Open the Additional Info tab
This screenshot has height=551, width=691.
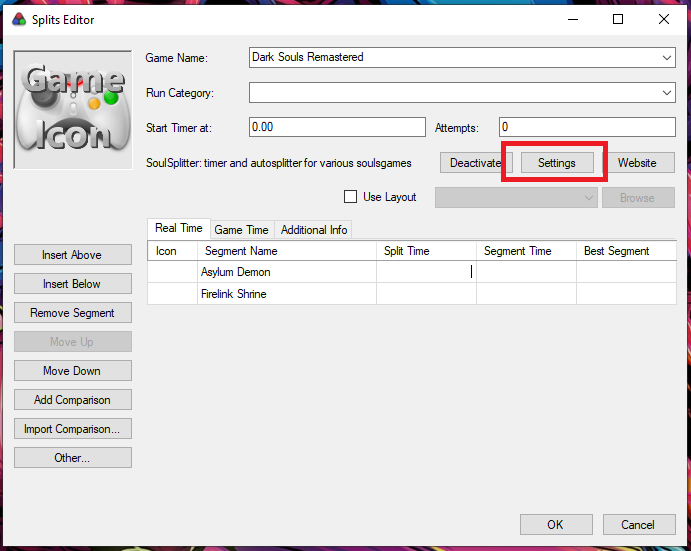click(x=314, y=230)
